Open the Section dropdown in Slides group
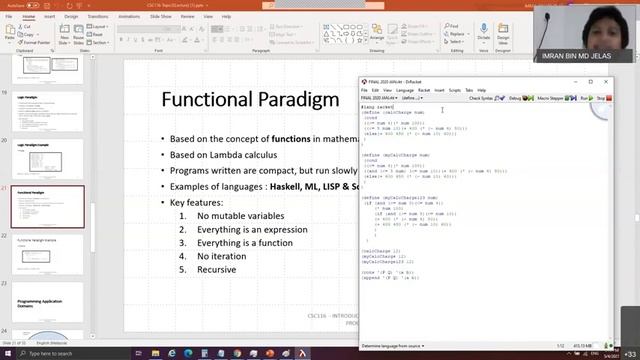Screen dimensions: 640x360 98,42
